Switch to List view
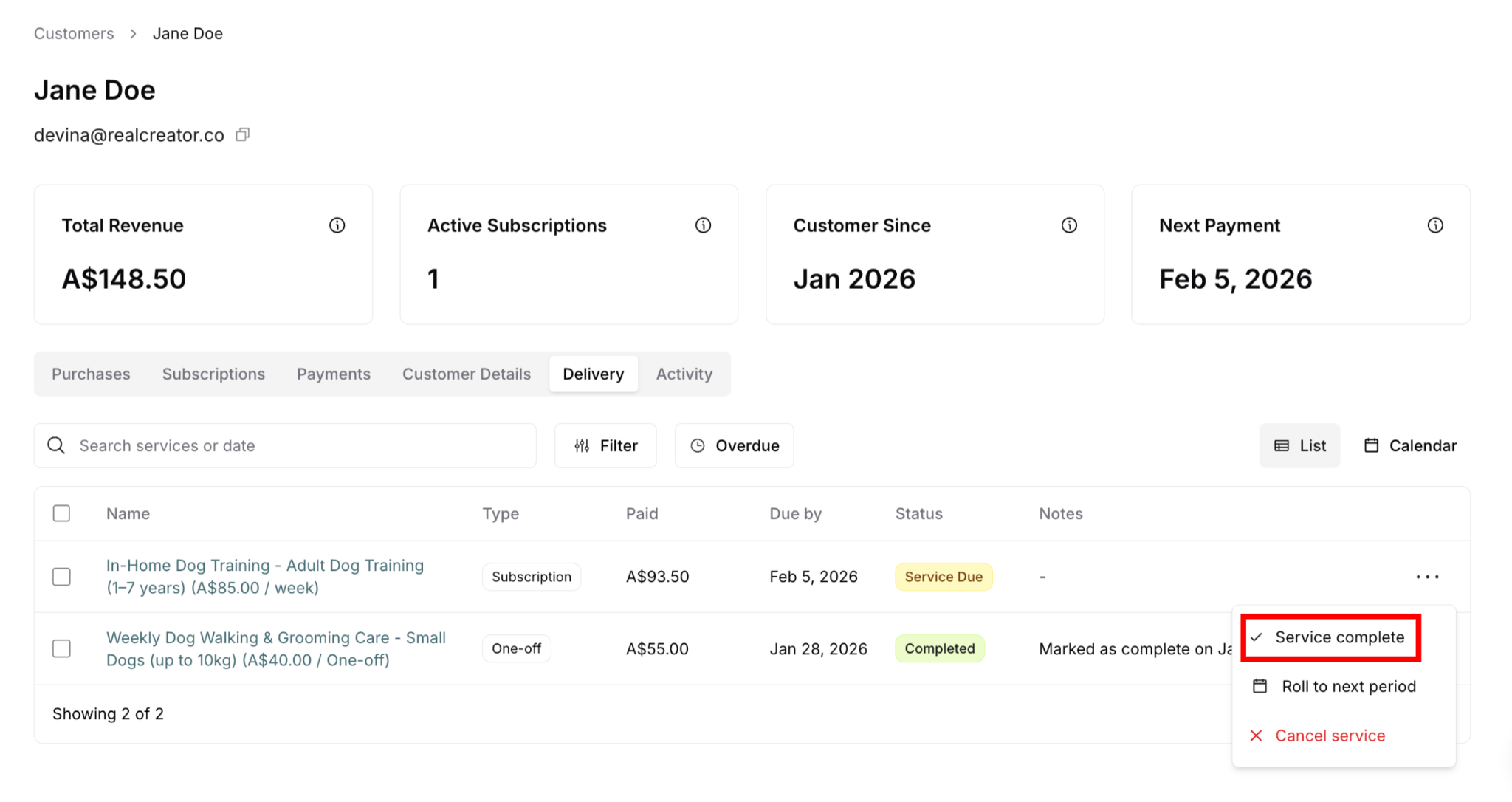This screenshot has height=802, width=1512. 1299,445
